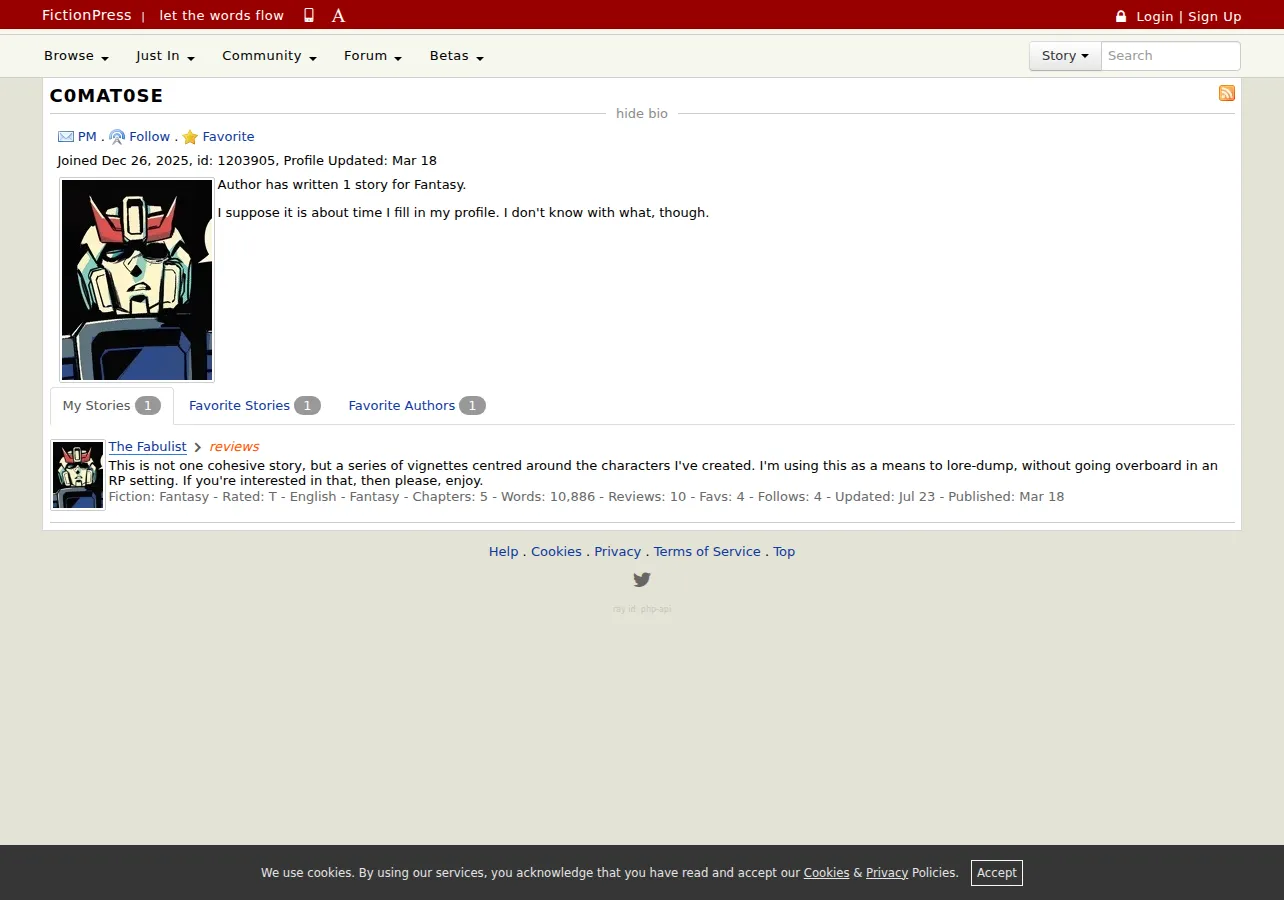1284x900 pixels.
Task: Open the Community dropdown
Action: tap(269, 56)
